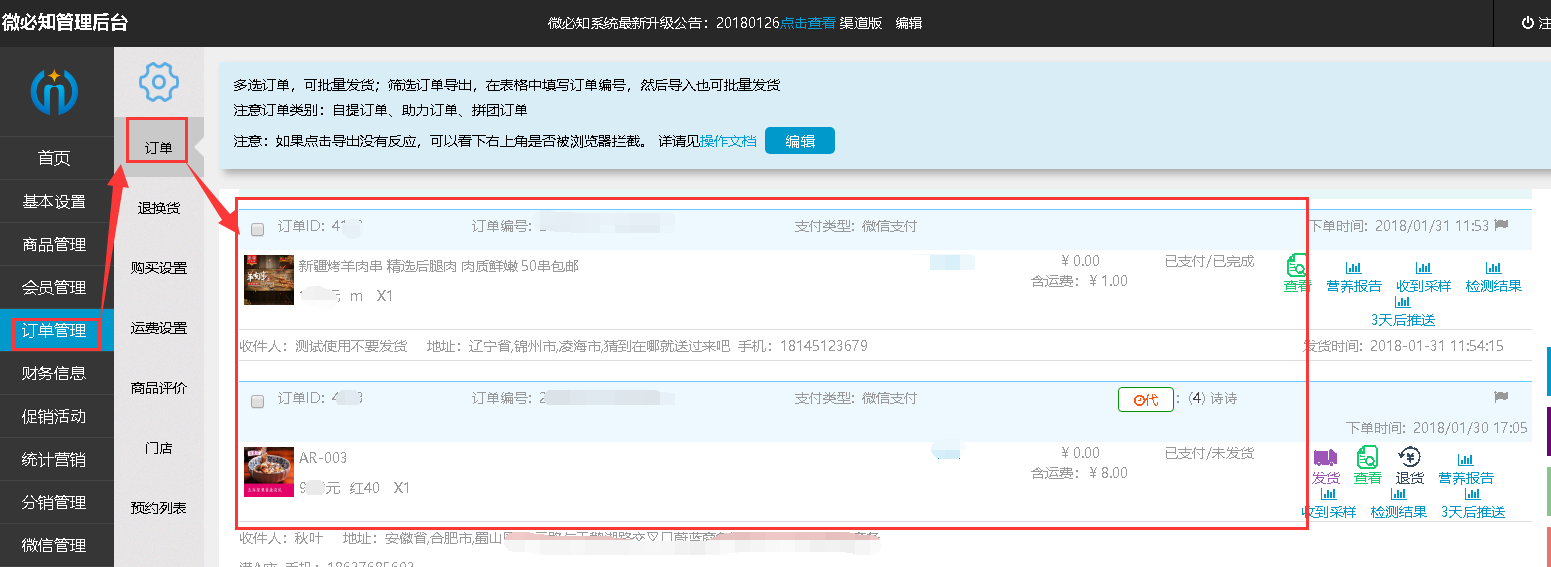Viewport: 1551px width, 567px height.
Task: Select the checkbox for the lamb skewer order
Action: point(257,230)
